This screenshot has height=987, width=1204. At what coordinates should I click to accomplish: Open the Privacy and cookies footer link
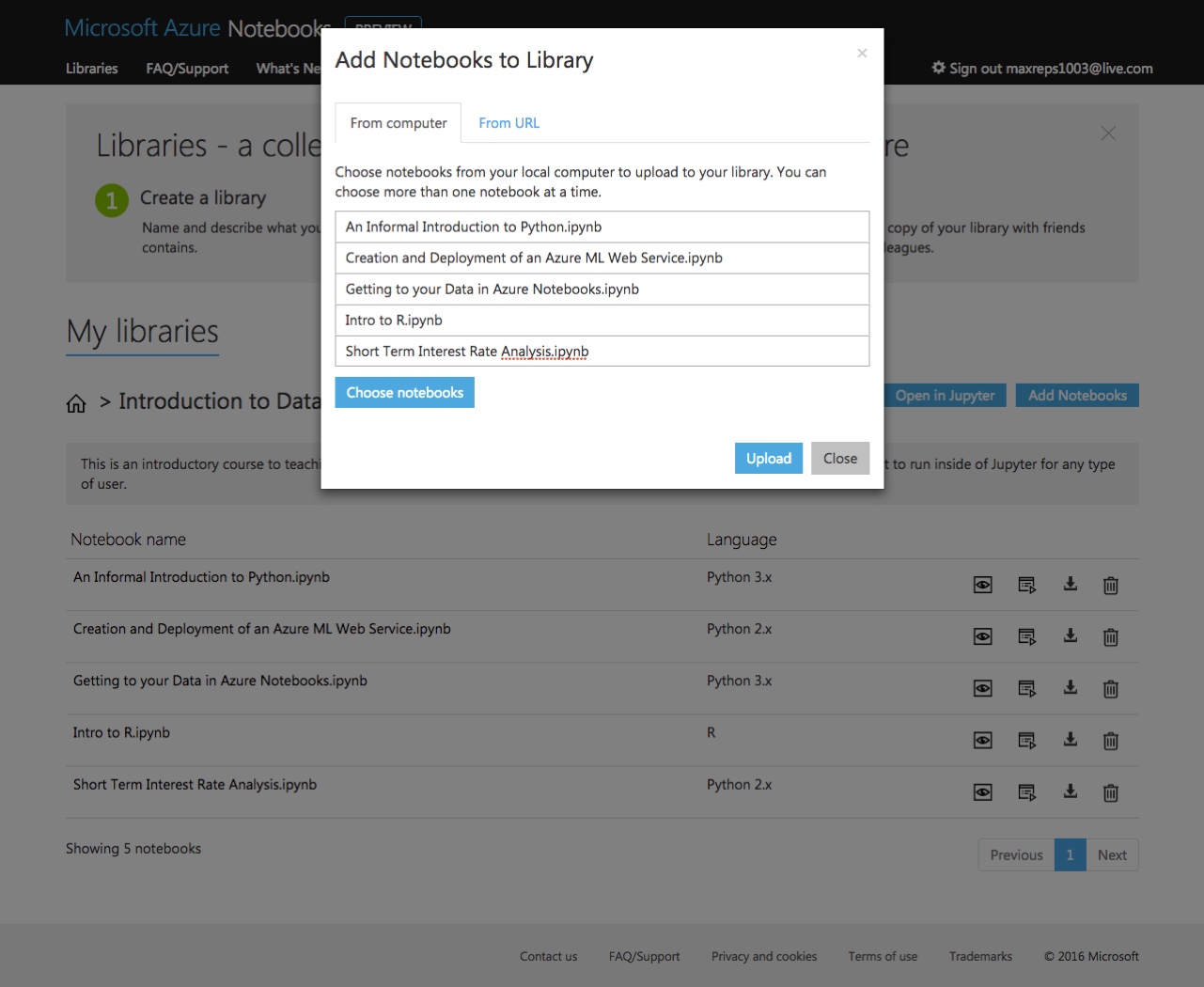[x=764, y=957]
